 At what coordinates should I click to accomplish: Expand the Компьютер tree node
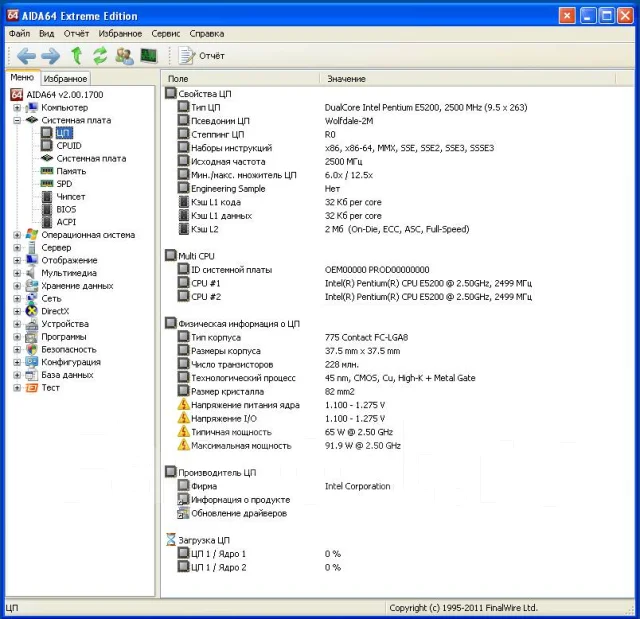coord(17,108)
